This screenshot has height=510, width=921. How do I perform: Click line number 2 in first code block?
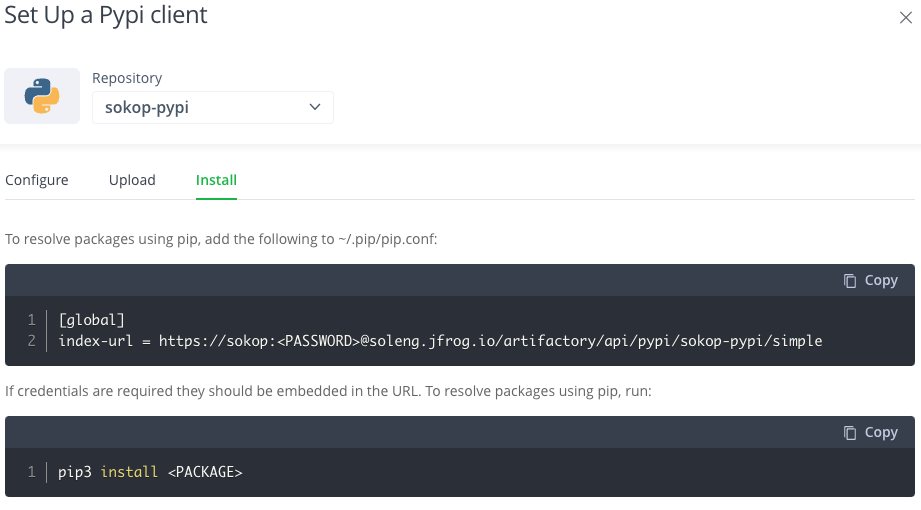tap(32, 341)
